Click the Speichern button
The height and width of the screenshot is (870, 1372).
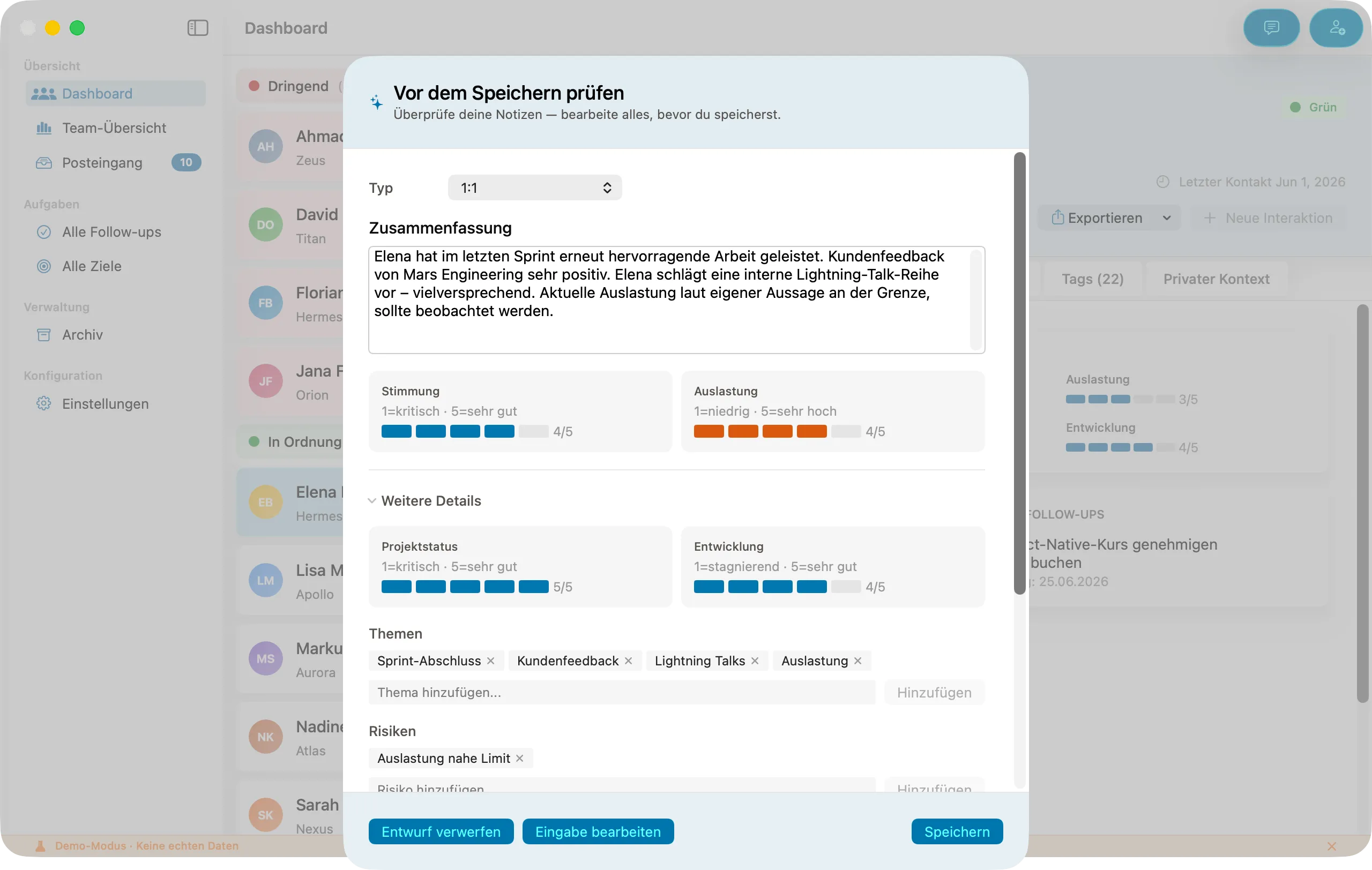[957, 832]
